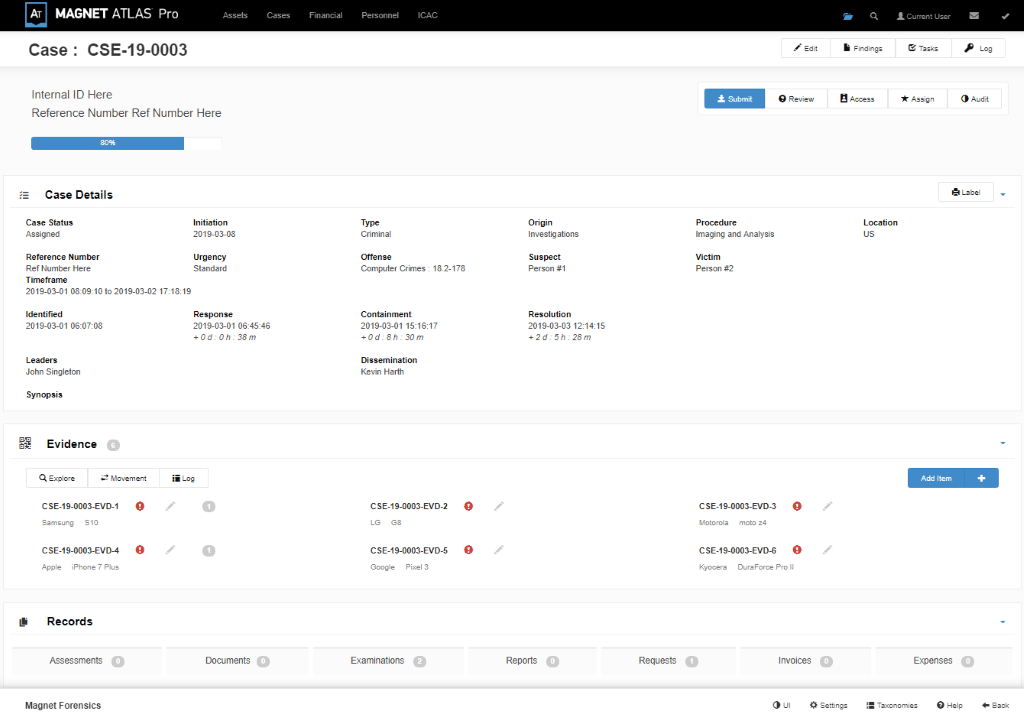Edit CSE-19-0003-EVD-3 with pencil icon
The height and width of the screenshot is (718, 1024).
pos(827,506)
